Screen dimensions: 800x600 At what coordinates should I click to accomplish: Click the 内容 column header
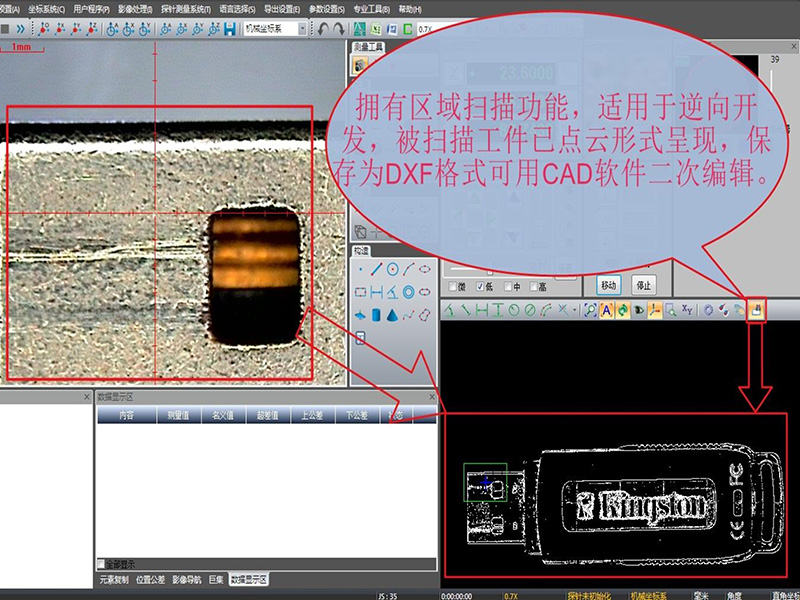pos(127,415)
